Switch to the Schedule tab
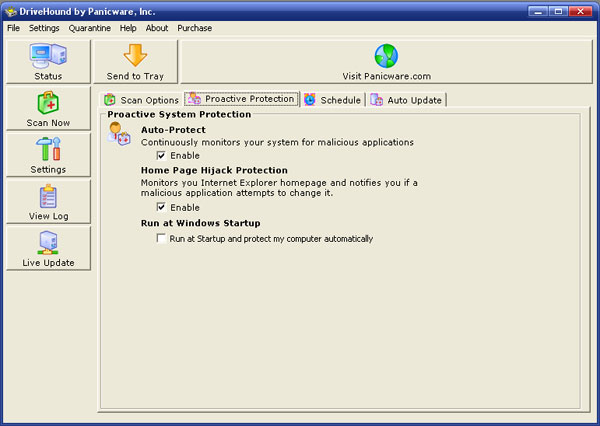The height and width of the screenshot is (426, 600). pos(333,100)
